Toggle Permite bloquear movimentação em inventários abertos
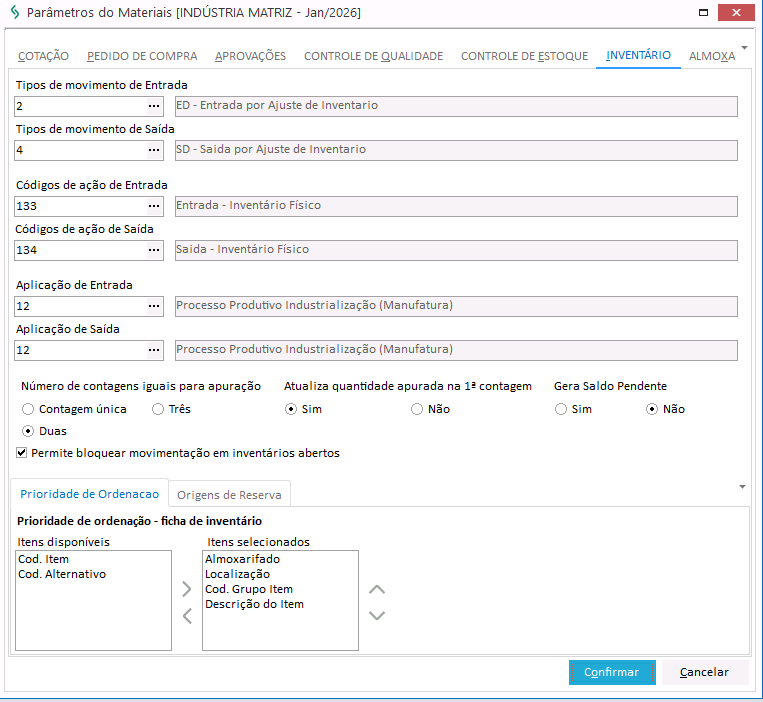 [178, 453]
